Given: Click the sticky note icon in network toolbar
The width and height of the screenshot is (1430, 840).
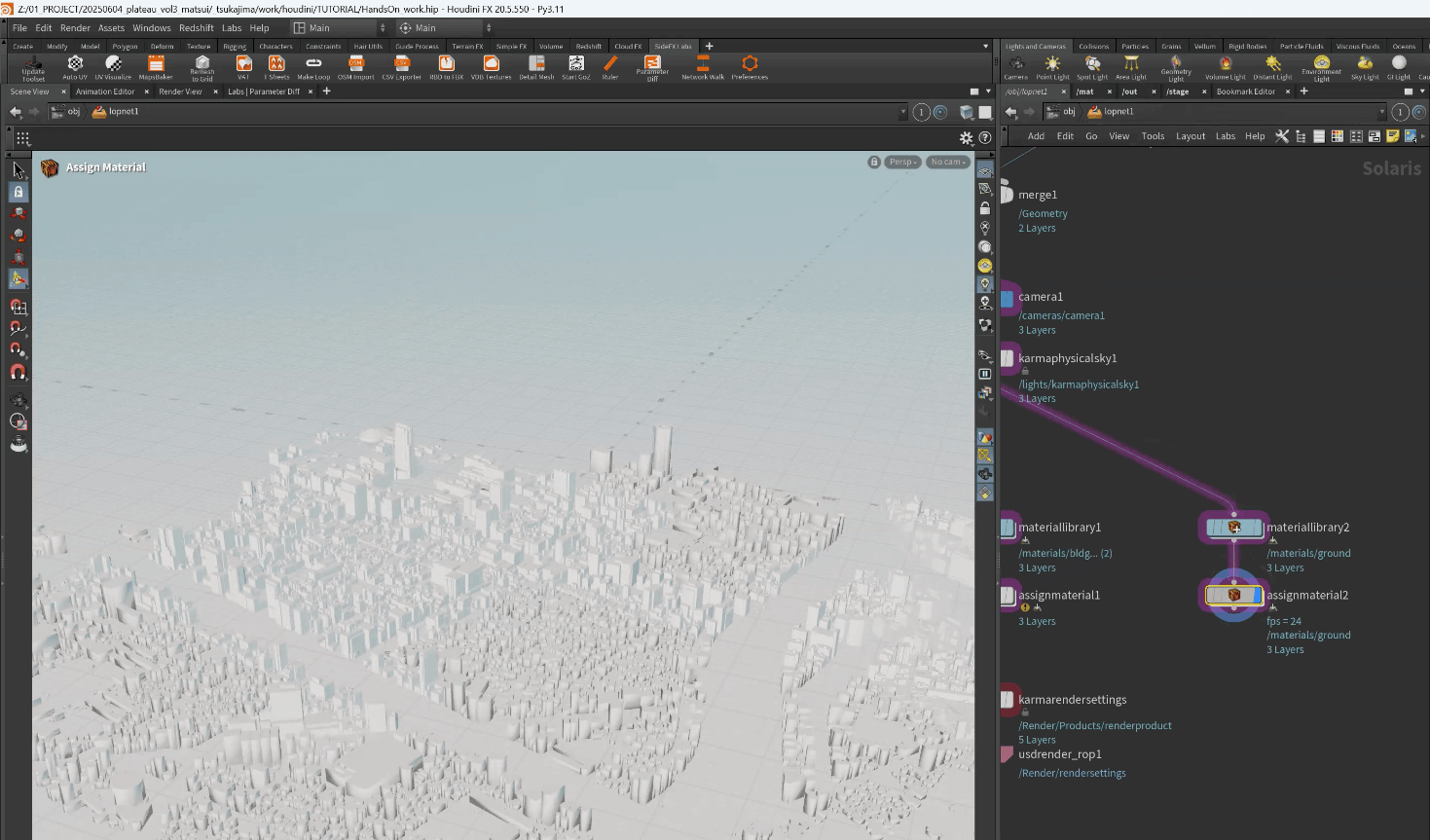Looking at the screenshot, I should [1392, 136].
